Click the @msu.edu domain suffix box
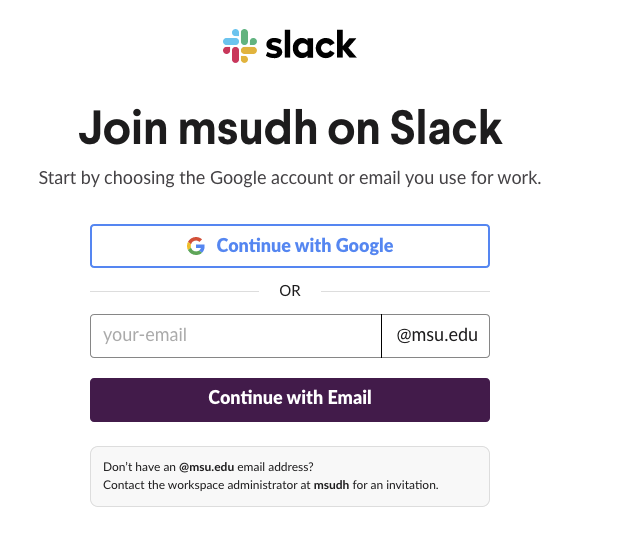Image resolution: width=629 pixels, height=558 pixels. pos(436,336)
